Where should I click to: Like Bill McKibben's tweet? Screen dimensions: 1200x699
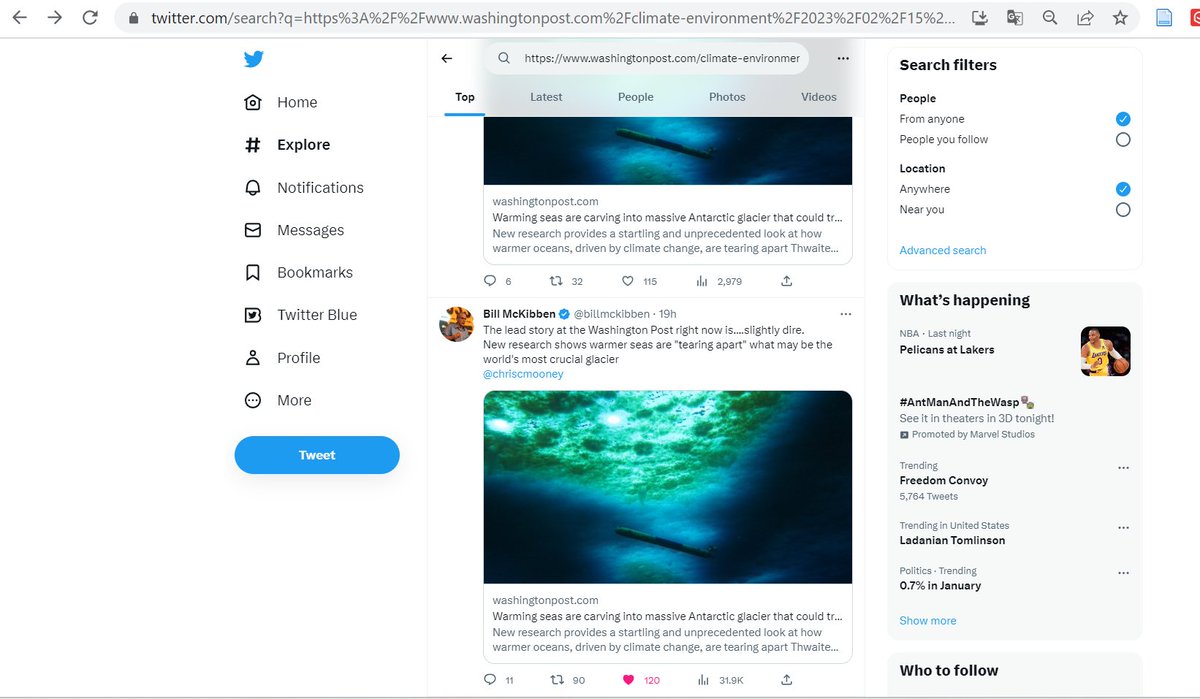629,679
